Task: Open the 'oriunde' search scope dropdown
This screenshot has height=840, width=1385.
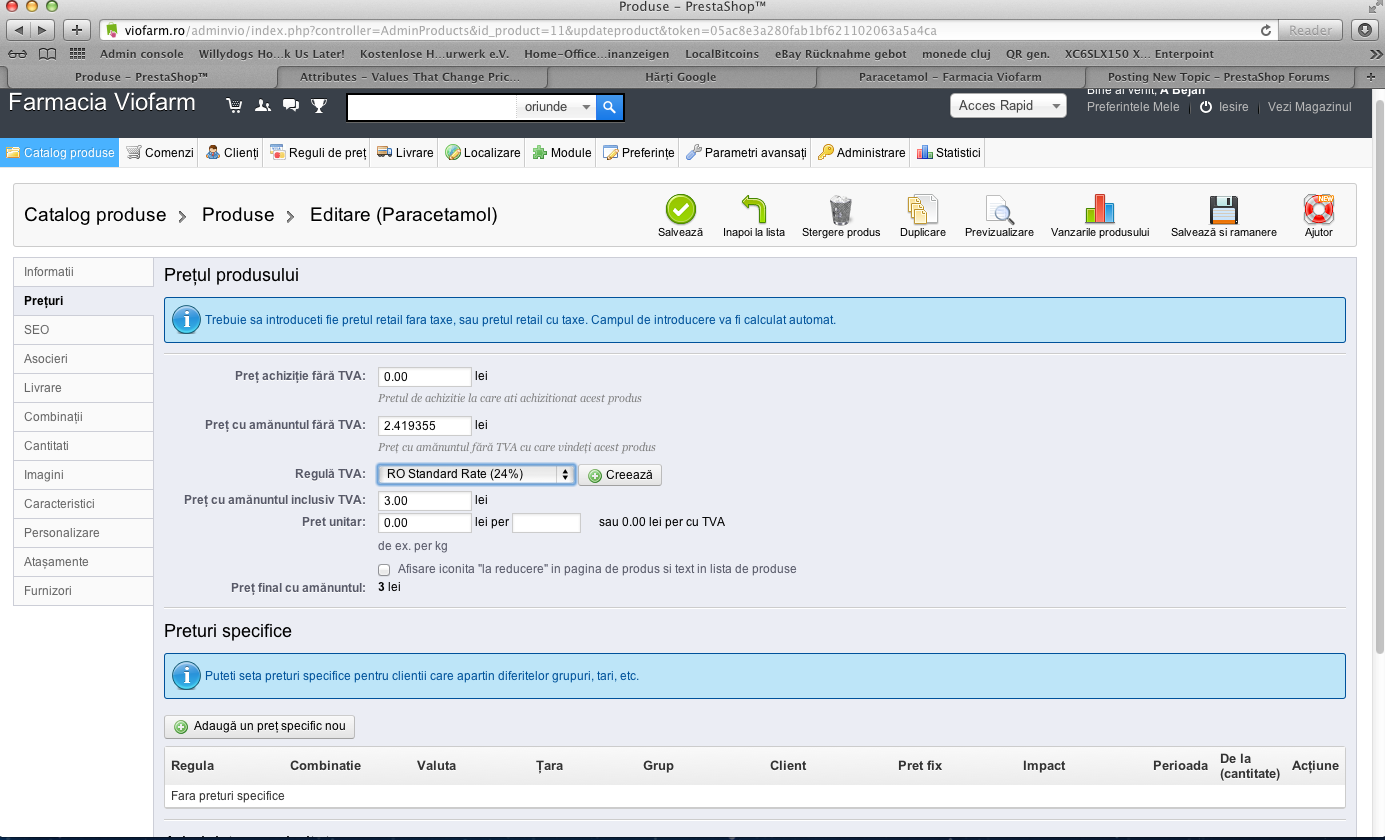Action: click(x=555, y=107)
